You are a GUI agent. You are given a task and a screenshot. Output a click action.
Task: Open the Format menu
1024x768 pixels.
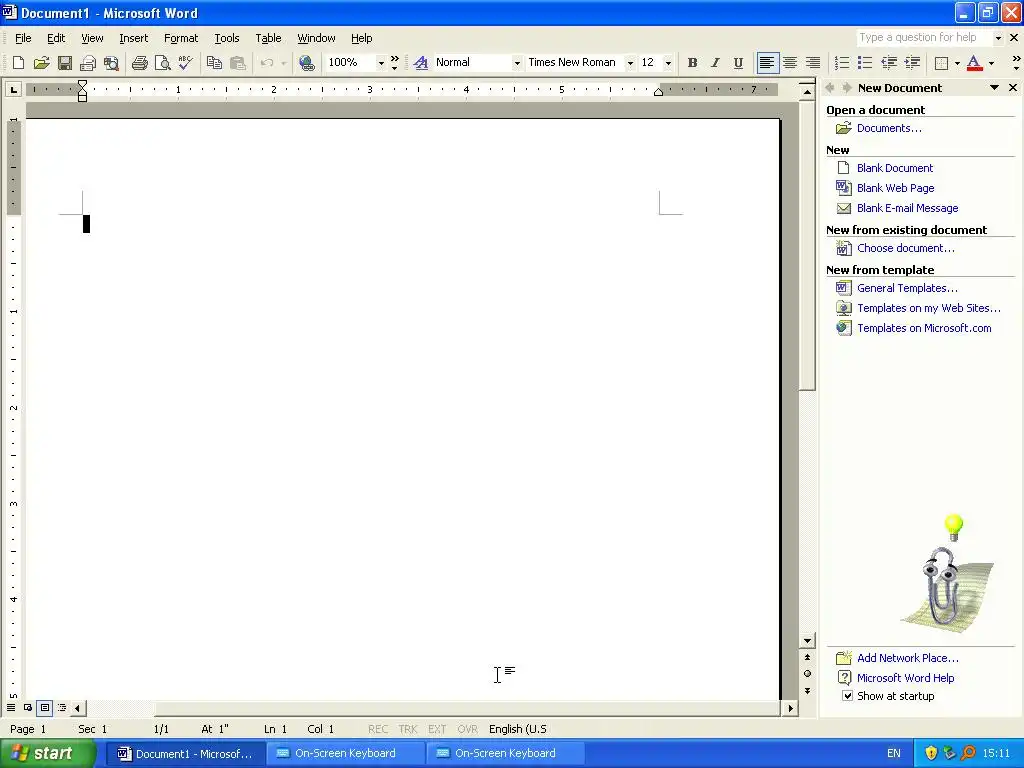click(181, 38)
